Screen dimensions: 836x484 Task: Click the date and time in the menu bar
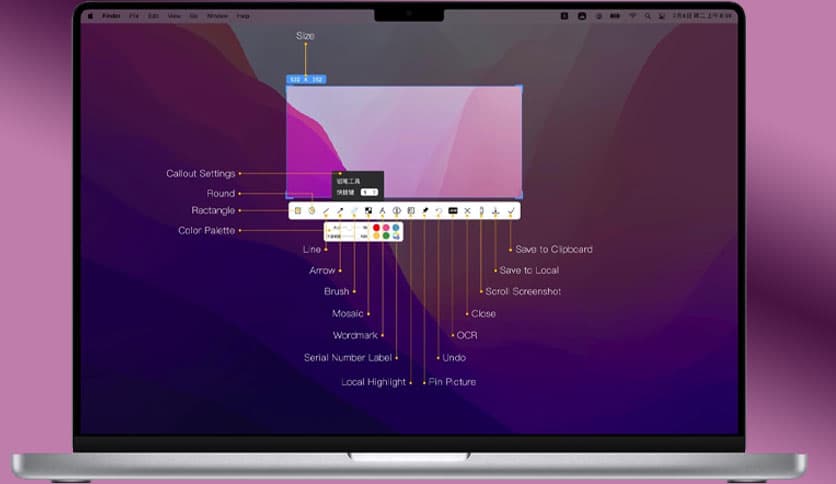(702, 16)
